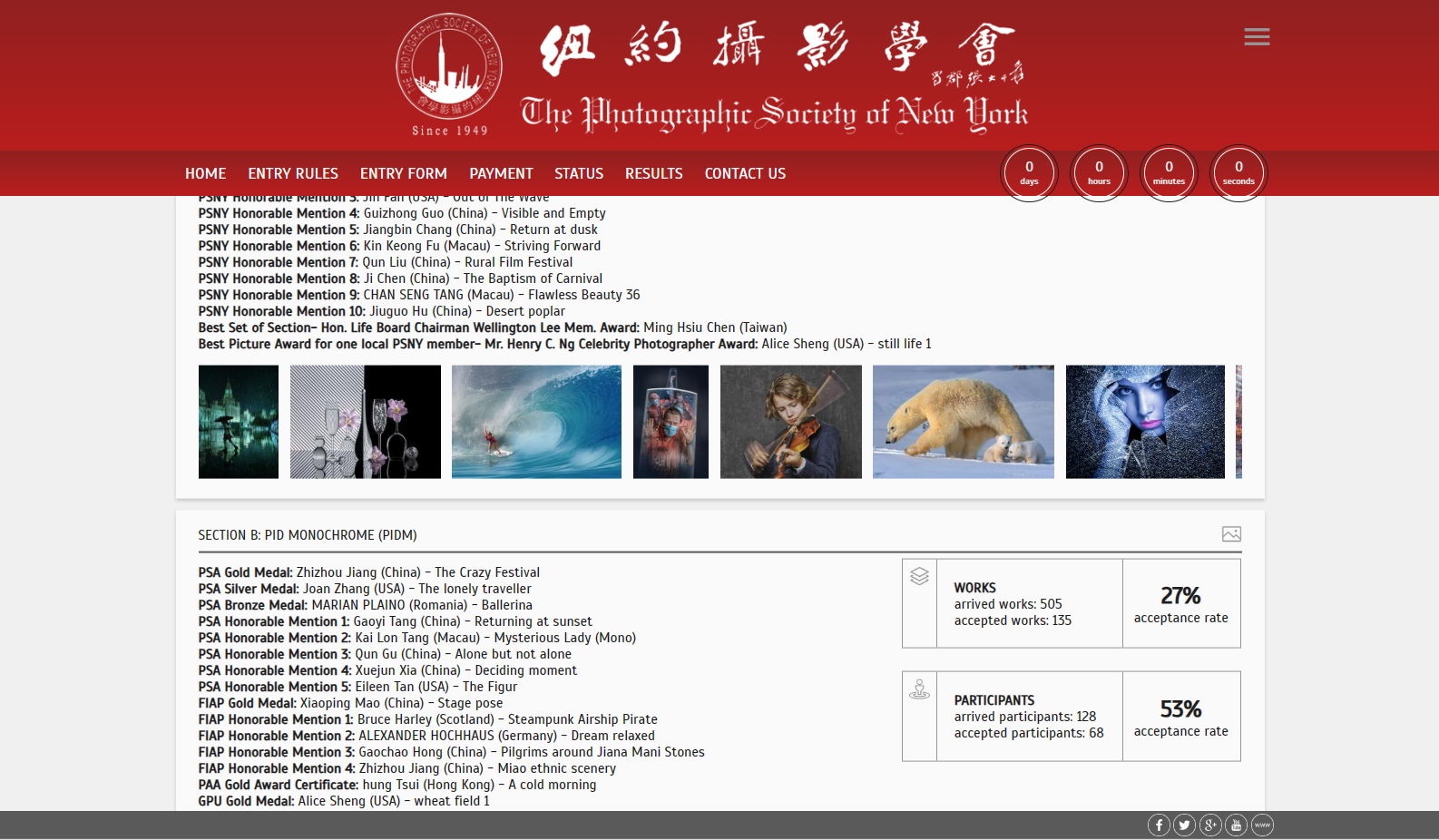Click the Facebook icon in the footer
1439x840 pixels.
click(x=1159, y=825)
